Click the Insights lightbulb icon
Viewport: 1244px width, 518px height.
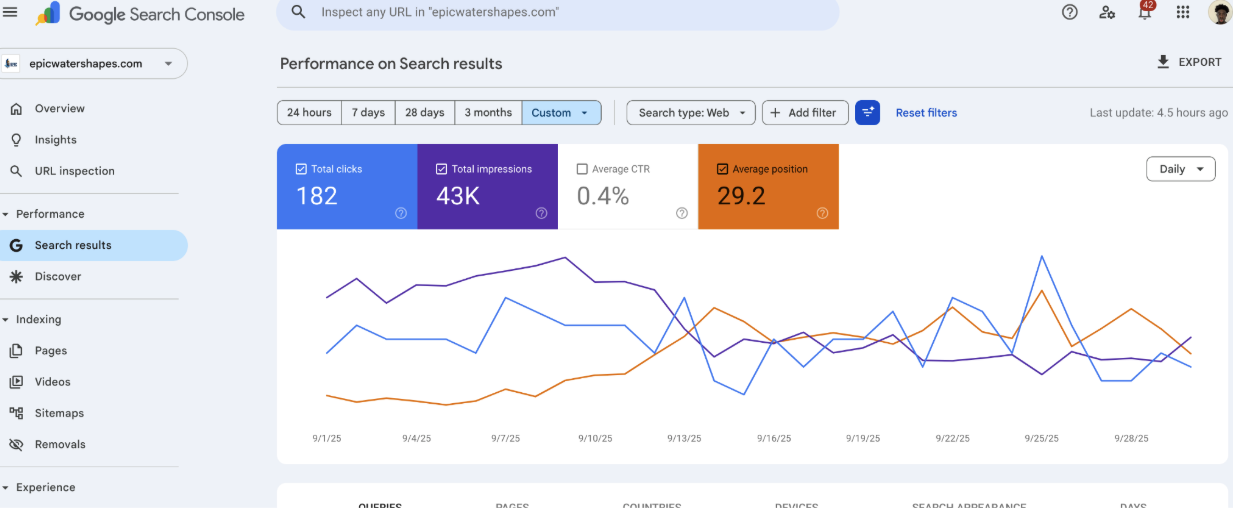[16, 140]
